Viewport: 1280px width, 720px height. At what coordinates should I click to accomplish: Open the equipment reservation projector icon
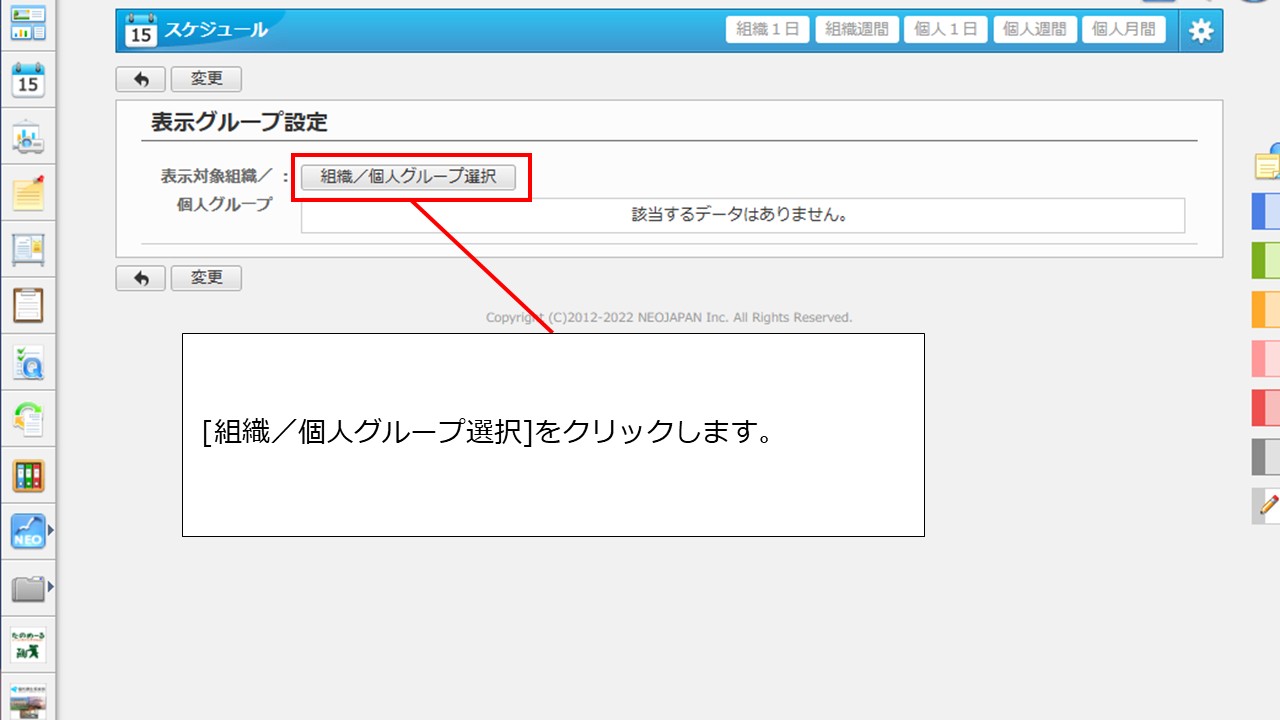[x=27, y=138]
